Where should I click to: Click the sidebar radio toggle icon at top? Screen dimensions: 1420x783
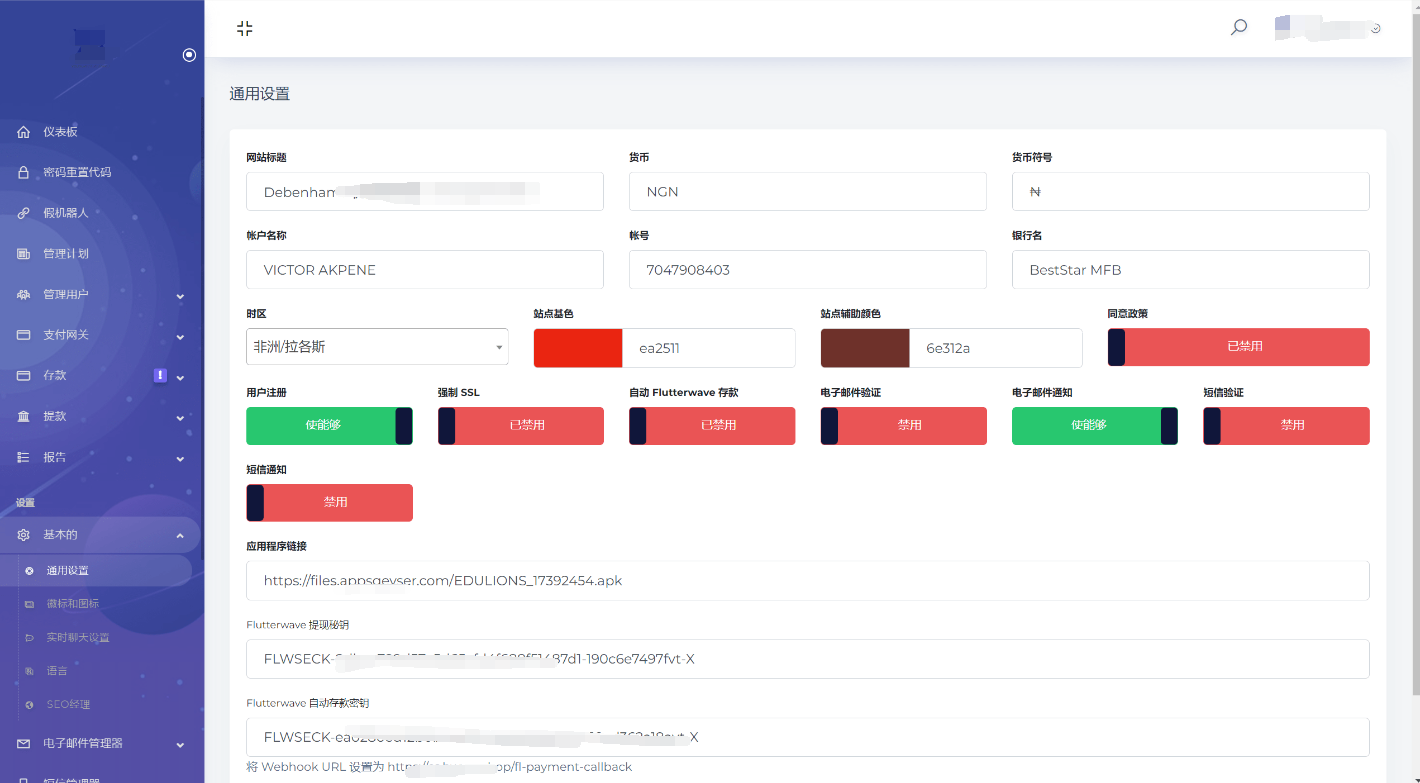tap(189, 55)
